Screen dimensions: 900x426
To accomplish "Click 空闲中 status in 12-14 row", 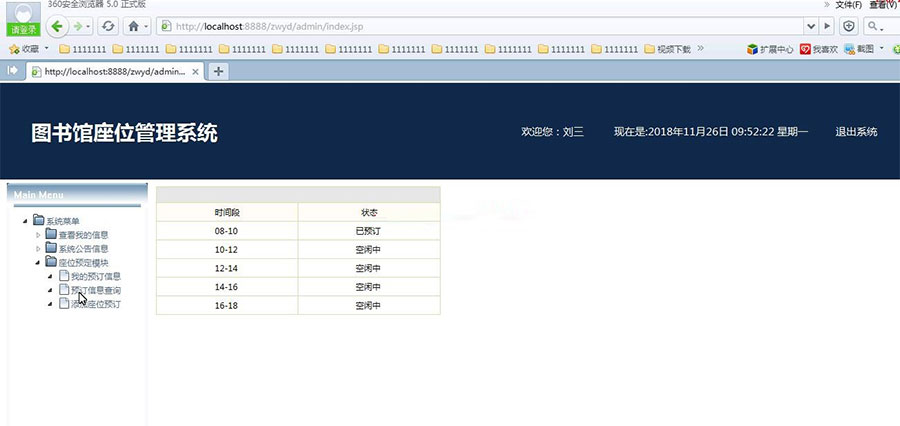I will (x=369, y=268).
